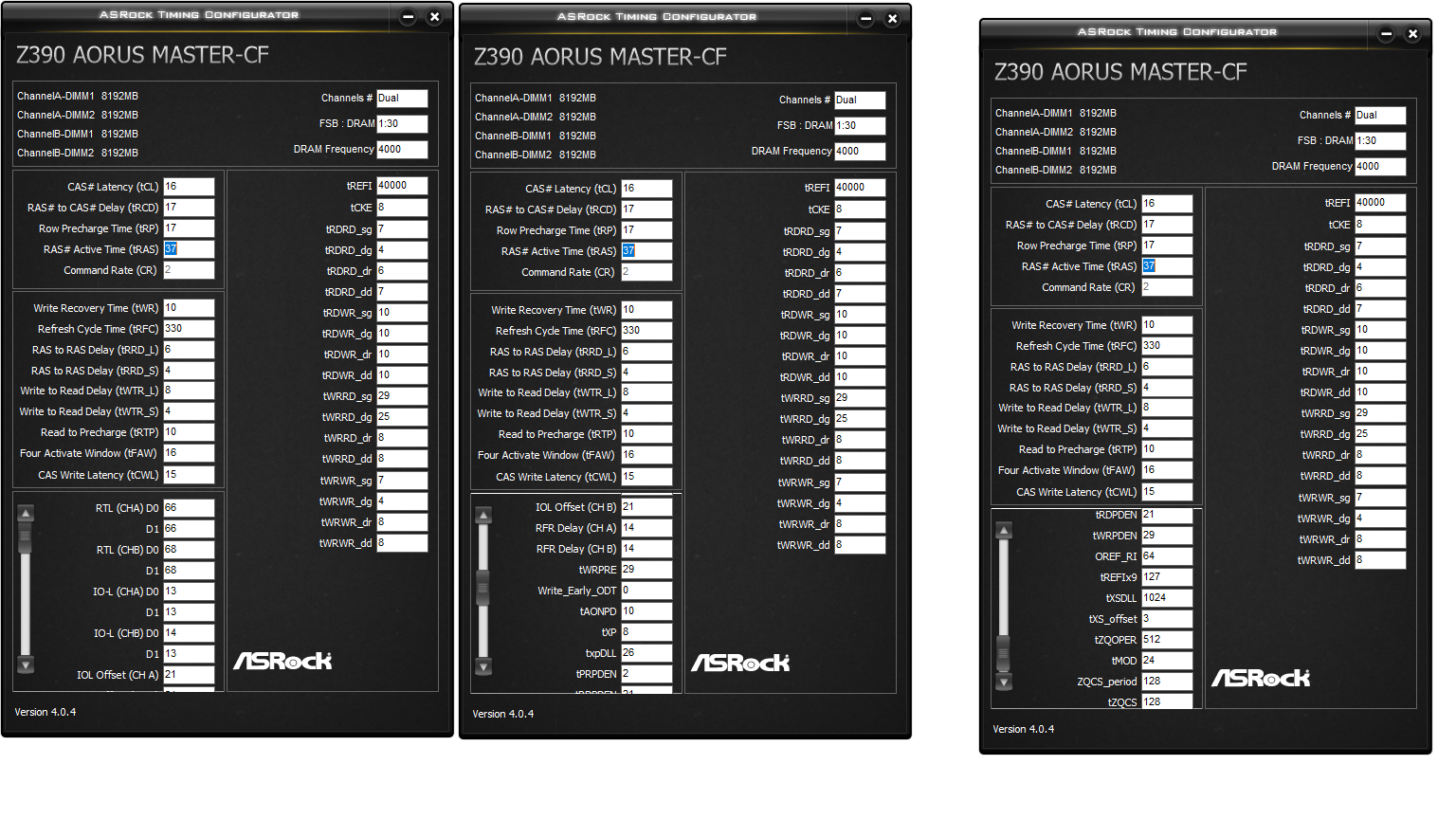Click DRAM Frequency 4000 field, right window
1456x819 pixels.
1380,167
